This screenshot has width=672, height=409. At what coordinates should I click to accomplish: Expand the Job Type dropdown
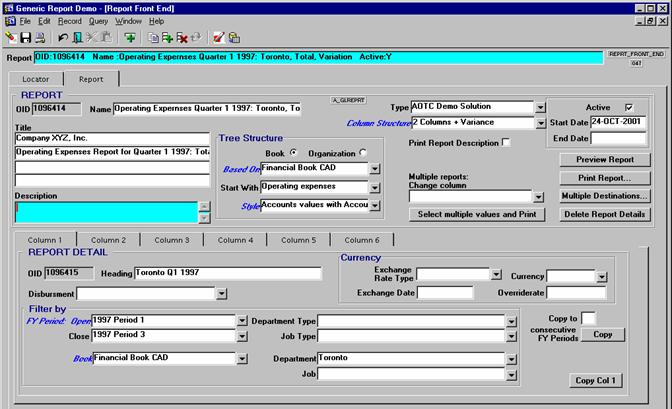[x=511, y=337]
